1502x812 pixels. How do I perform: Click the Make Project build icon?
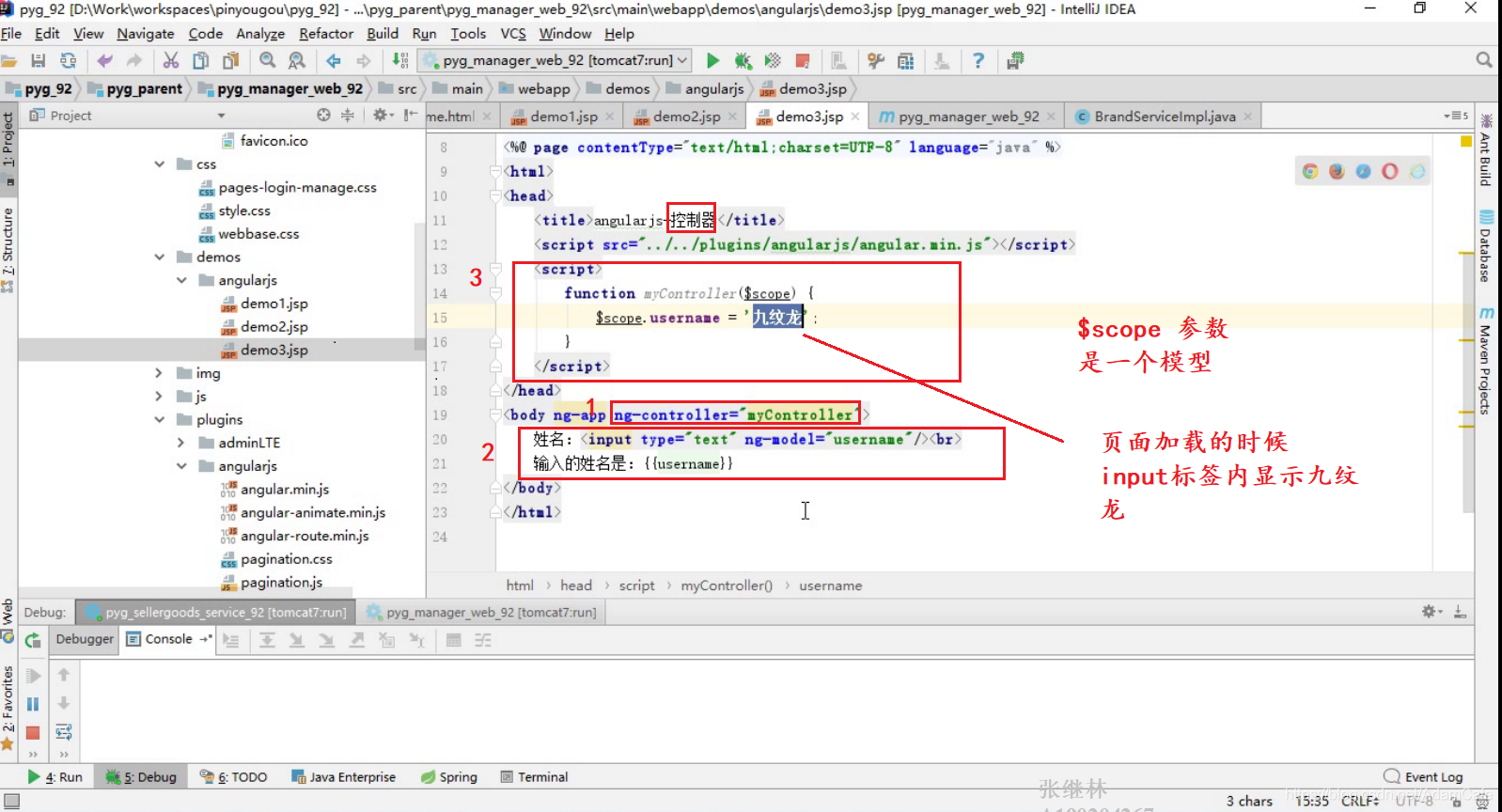pyautogui.click(x=400, y=60)
